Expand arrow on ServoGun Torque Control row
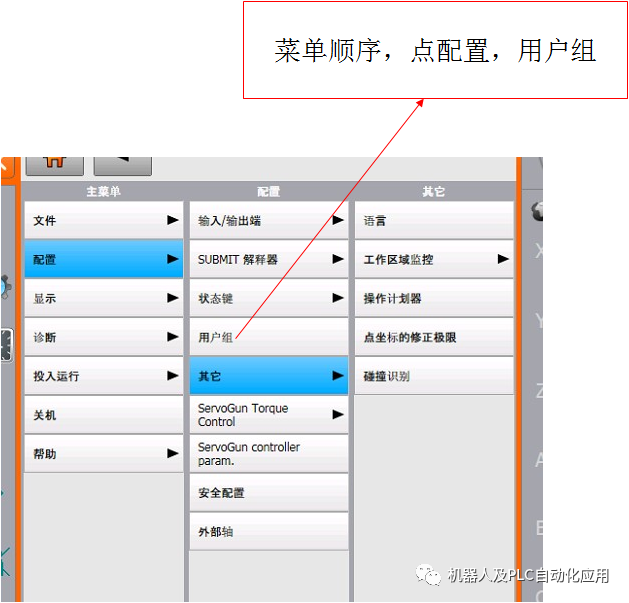 [x=338, y=414]
